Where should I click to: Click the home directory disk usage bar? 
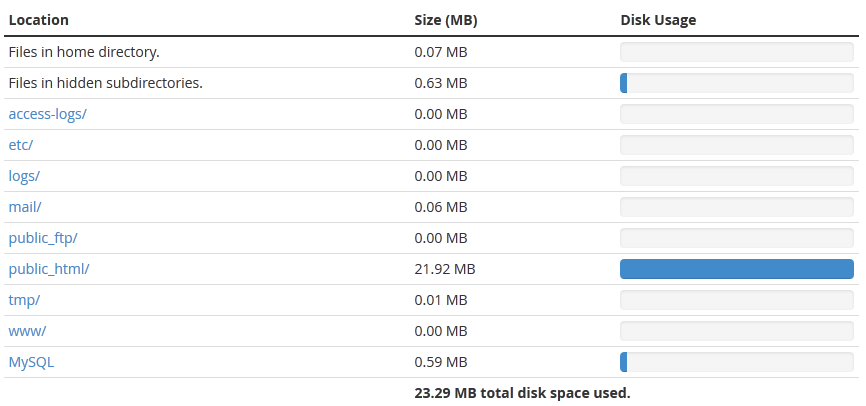click(736, 52)
